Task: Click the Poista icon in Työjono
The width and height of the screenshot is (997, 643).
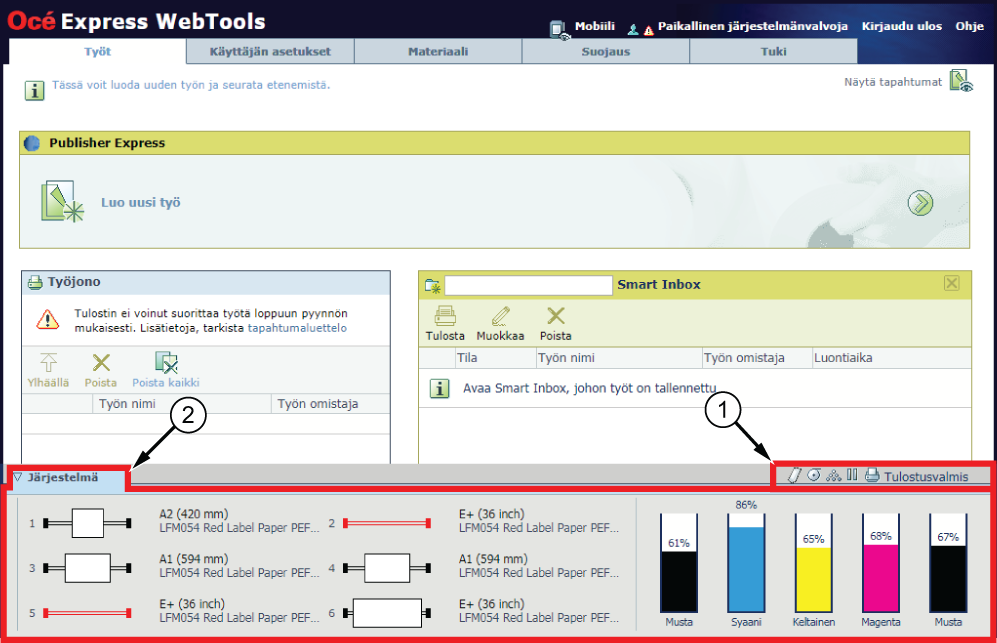Action: click(x=101, y=363)
